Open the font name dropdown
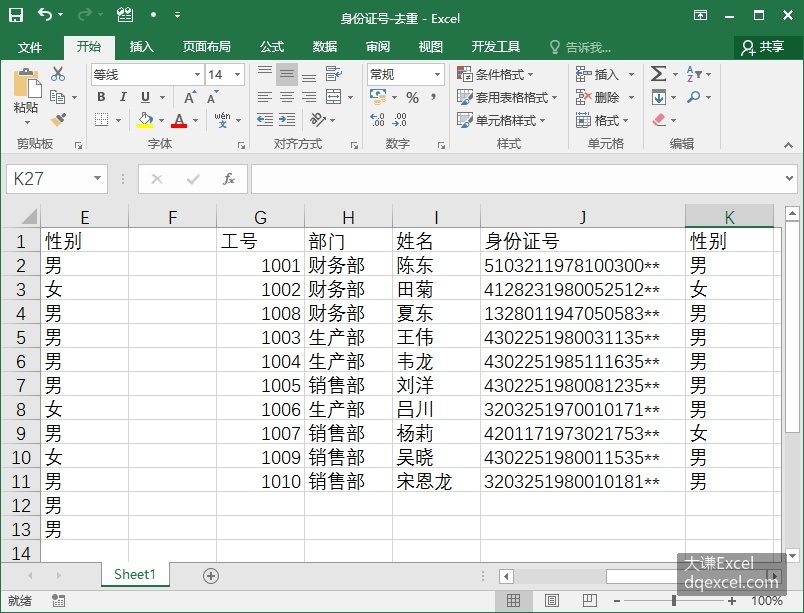The image size is (804, 613). [x=197, y=75]
